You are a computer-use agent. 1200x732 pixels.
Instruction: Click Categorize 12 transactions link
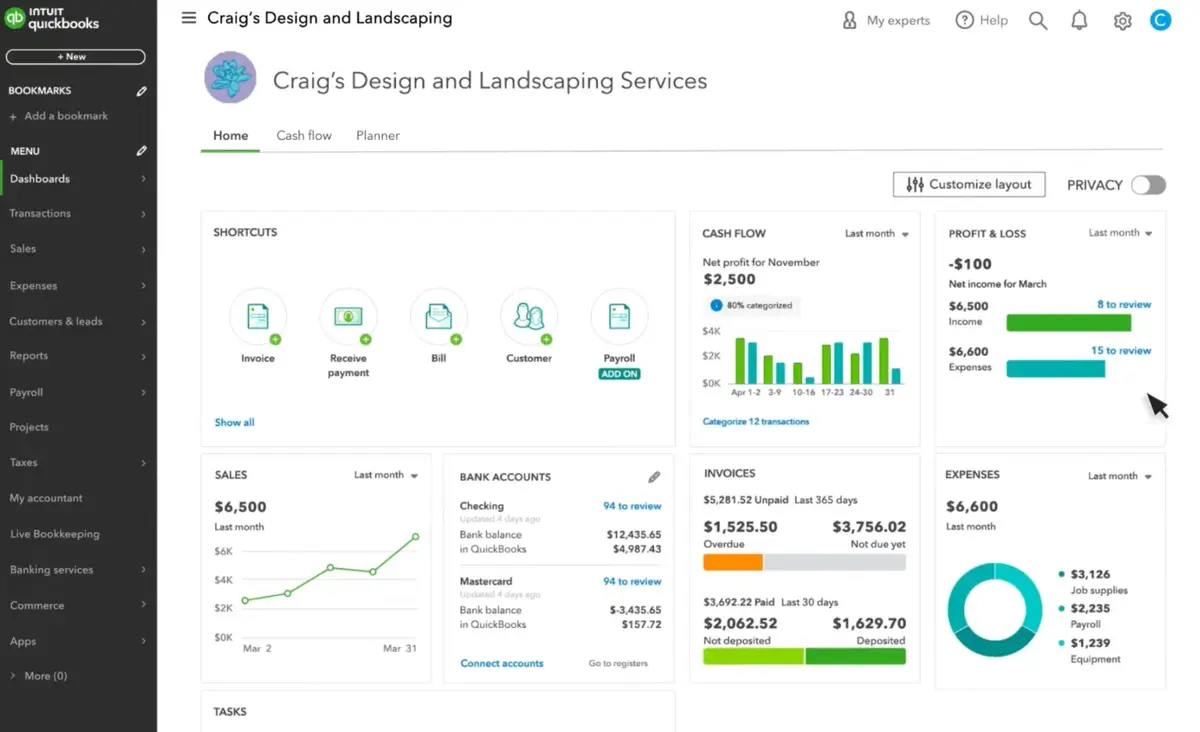pos(756,422)
